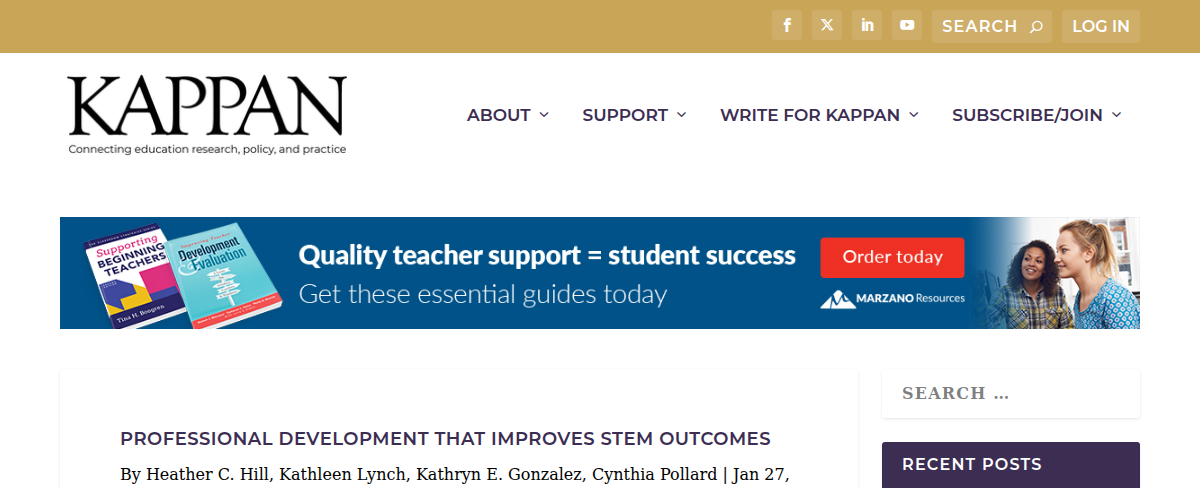The width and height of the screenshot is (1200, 489).
Task: Expand the About menu chevron
Action: [x=544, y=115]
